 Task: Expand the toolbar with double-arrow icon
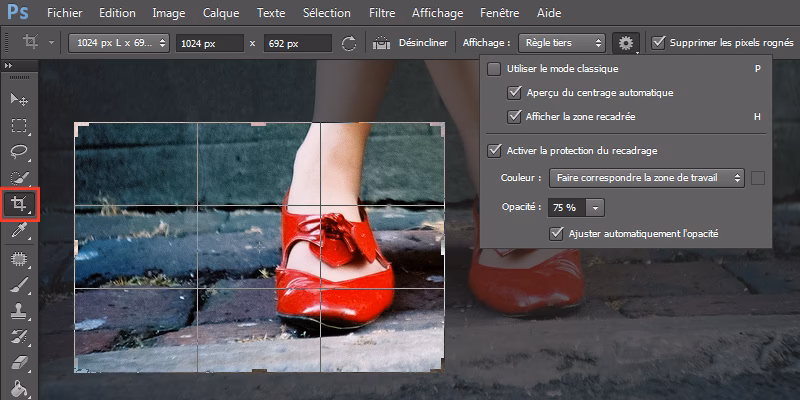[x=8, y=66]
